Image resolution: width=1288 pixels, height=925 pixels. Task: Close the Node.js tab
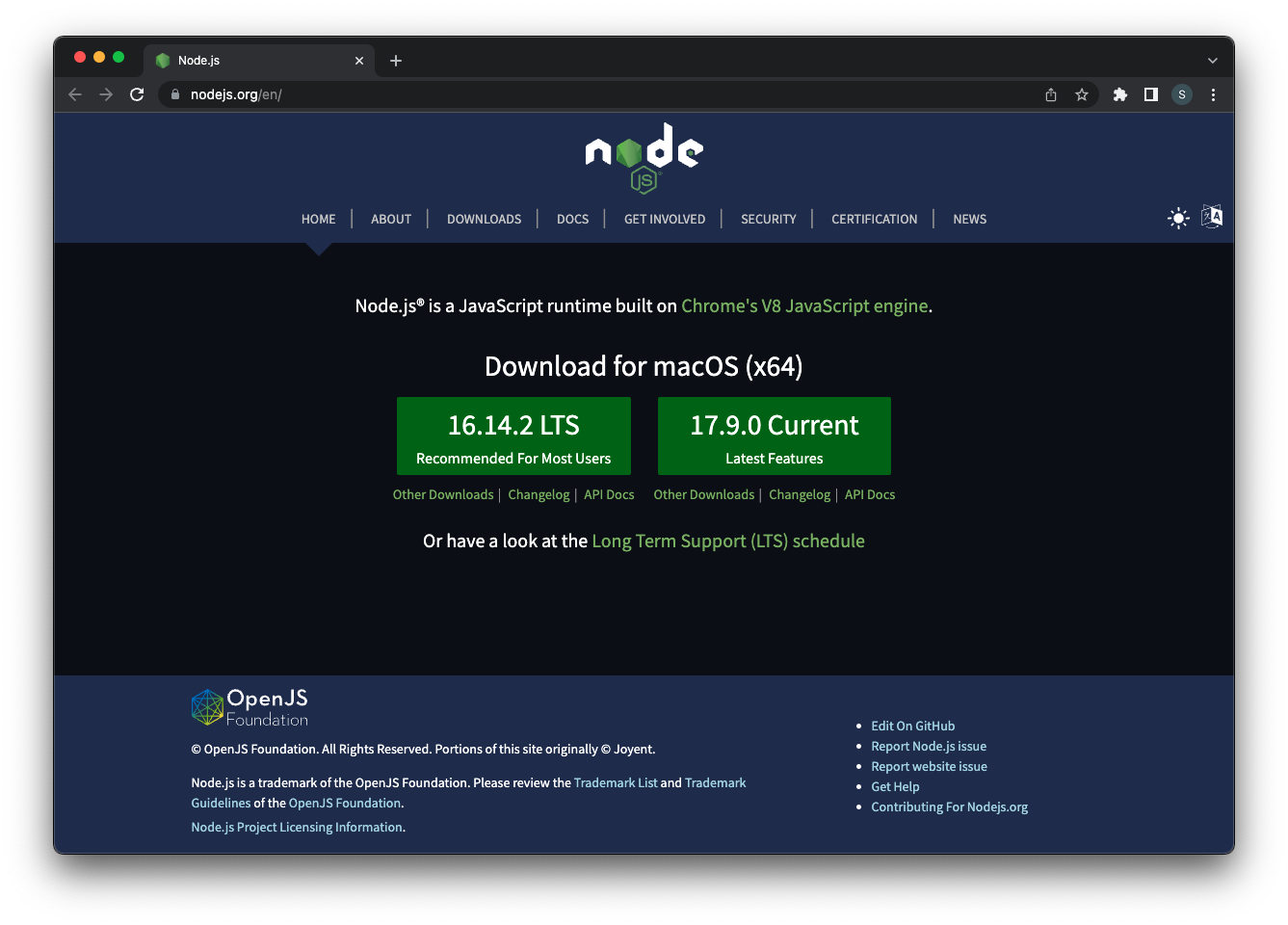[359, 61]
